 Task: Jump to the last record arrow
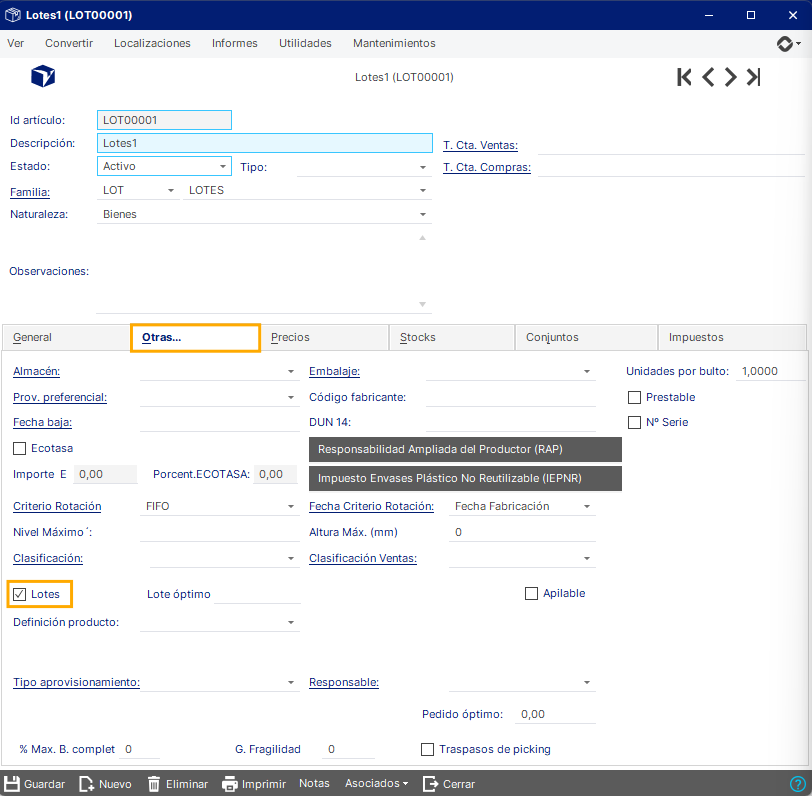click(x=753, y=77)
